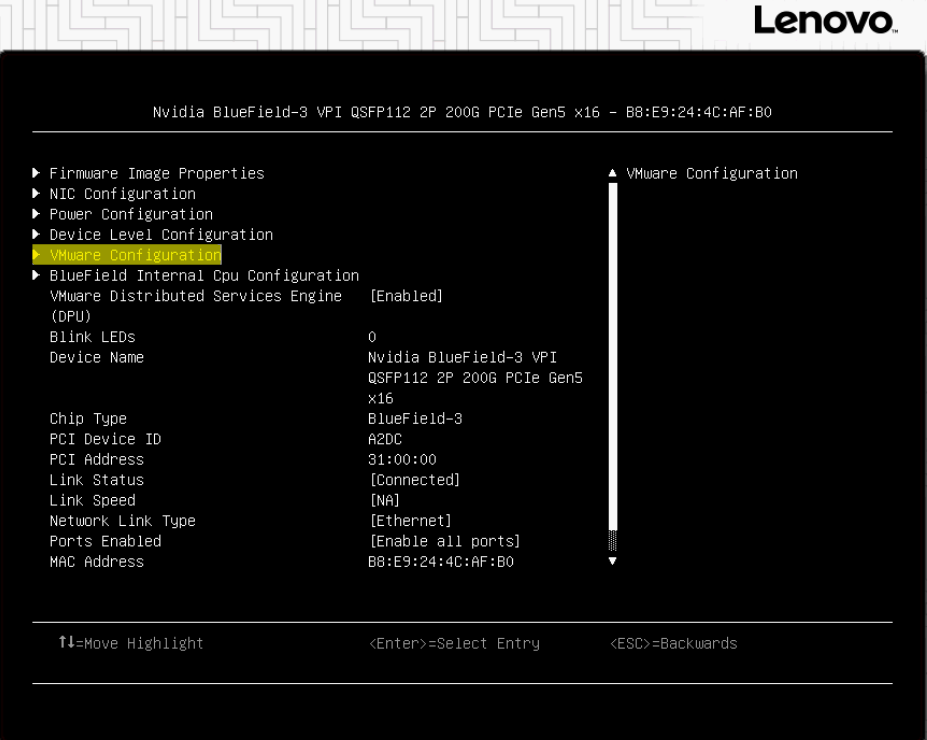Click arrow beside NIC Configuration
The height and width of the screenshot is (740, 927).
coord(36,193)
